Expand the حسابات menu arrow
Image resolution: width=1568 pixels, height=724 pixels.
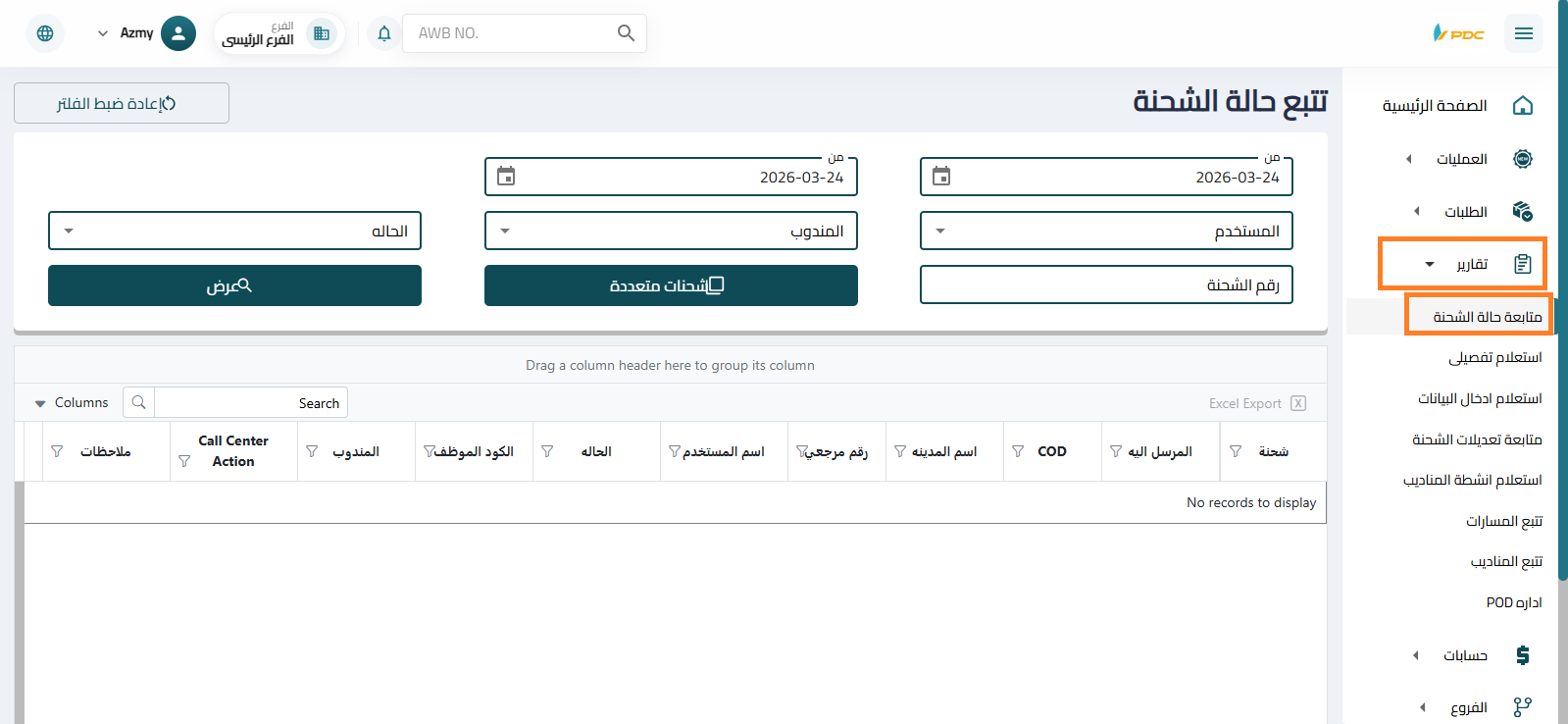pos(1415,655)
